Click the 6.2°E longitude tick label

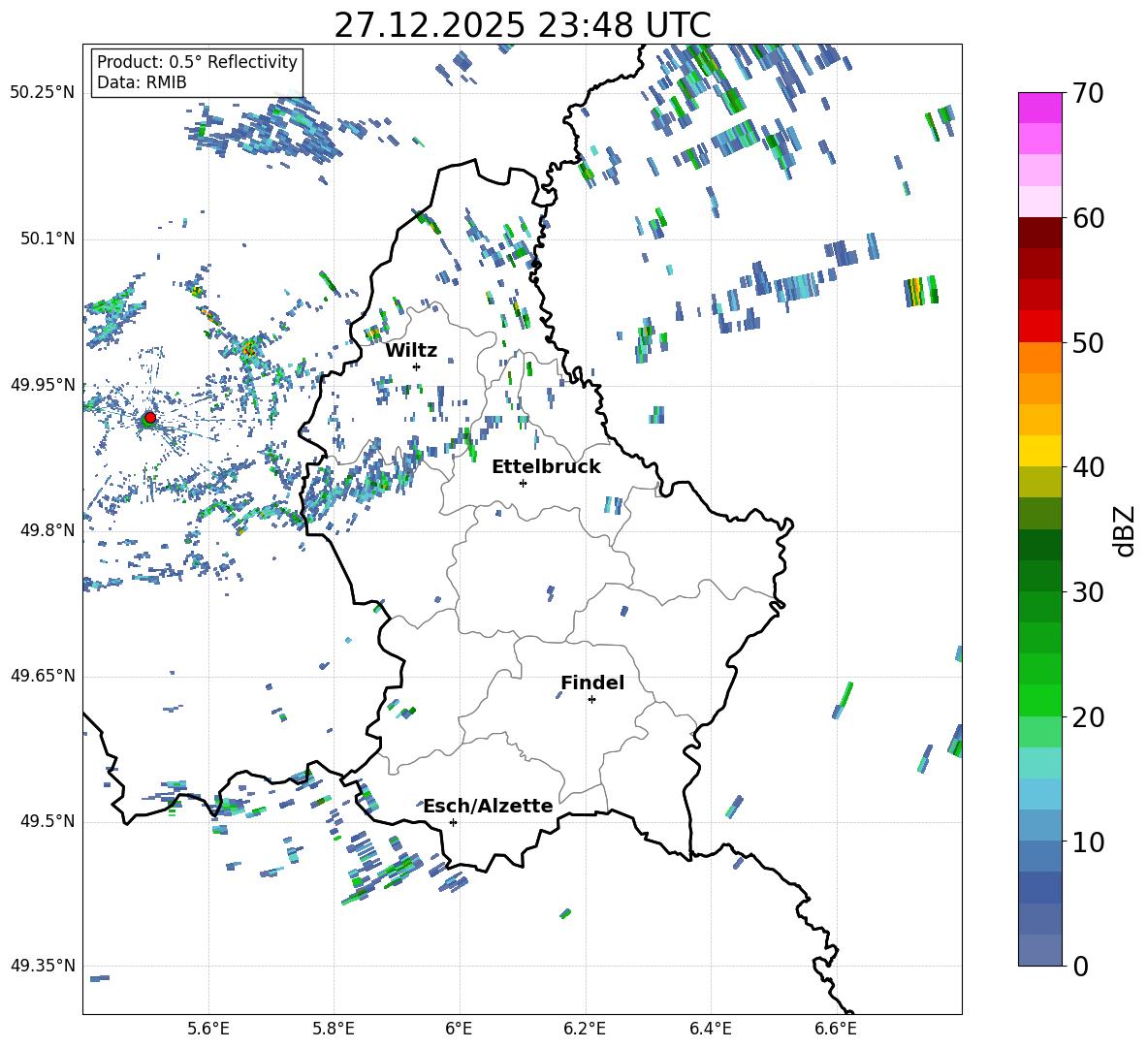point(585,1028)
